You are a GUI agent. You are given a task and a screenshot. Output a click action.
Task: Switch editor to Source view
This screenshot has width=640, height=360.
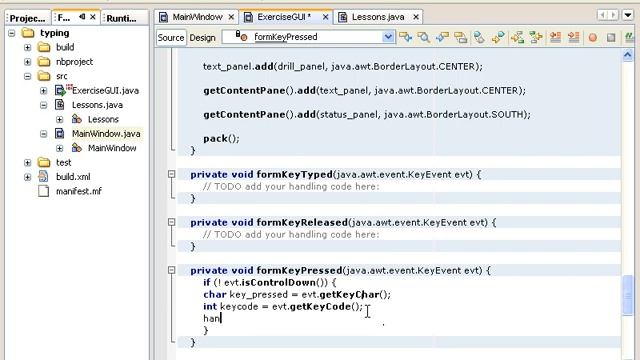tap(171, 38)
